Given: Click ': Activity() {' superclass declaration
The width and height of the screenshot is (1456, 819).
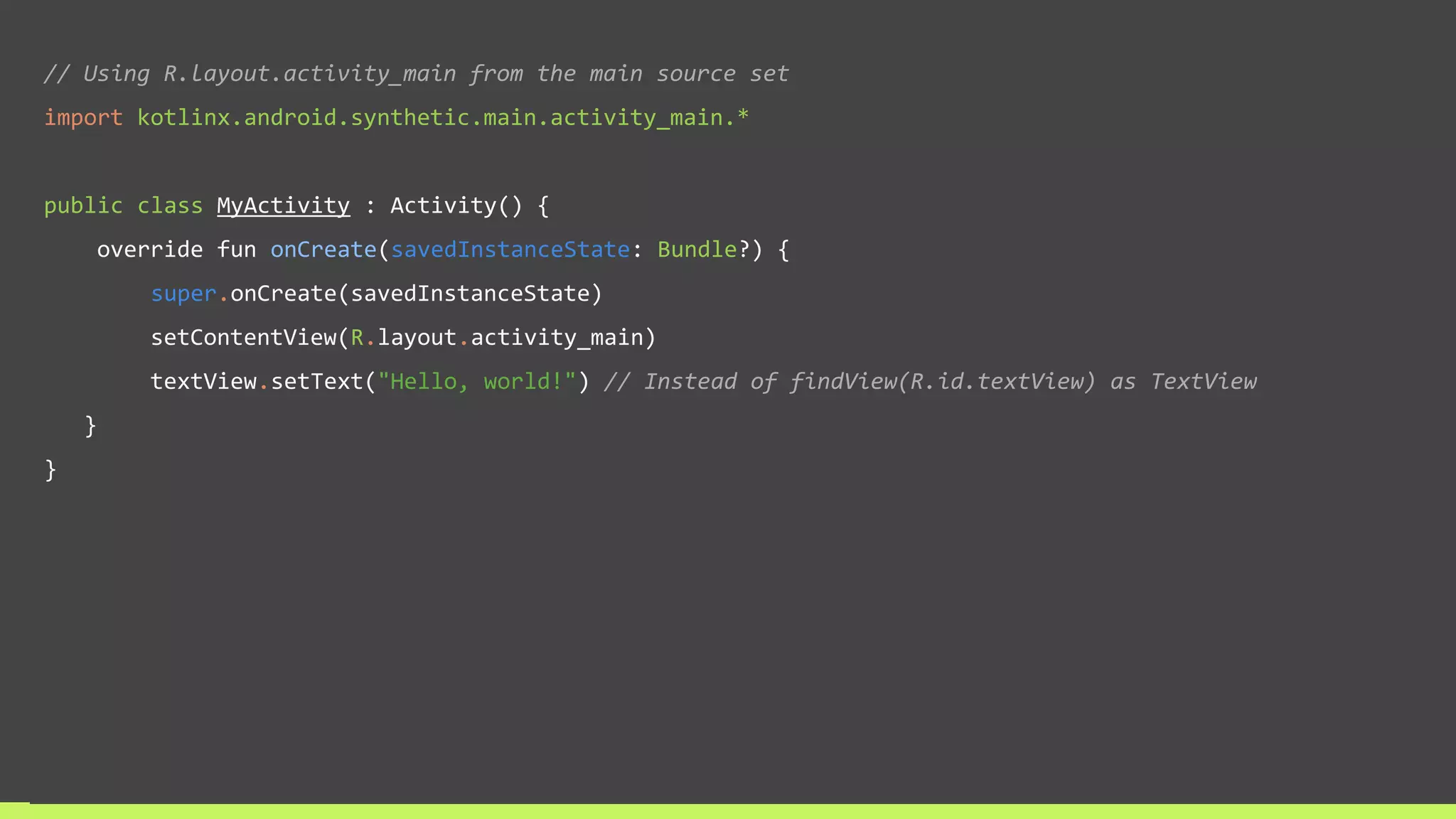Looking at the screenshot, I should pyautogui.click(x=457, y=206).
